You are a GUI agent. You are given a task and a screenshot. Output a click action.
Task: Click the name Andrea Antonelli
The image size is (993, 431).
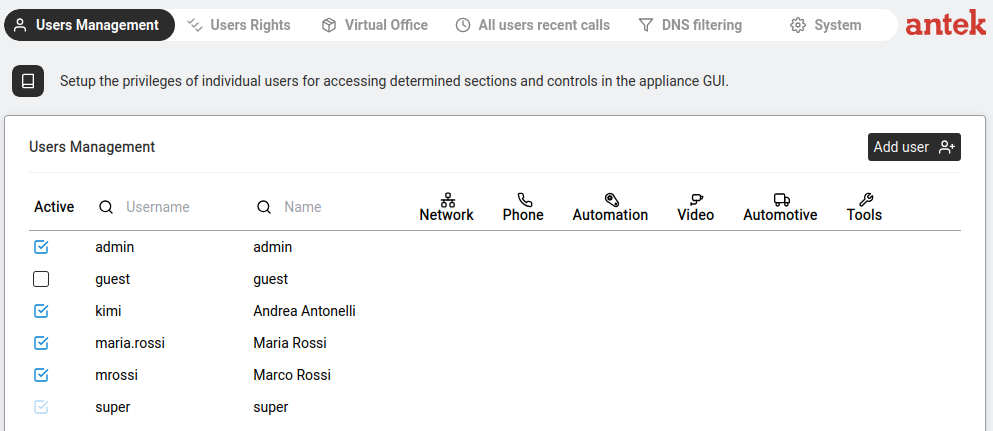305,311
